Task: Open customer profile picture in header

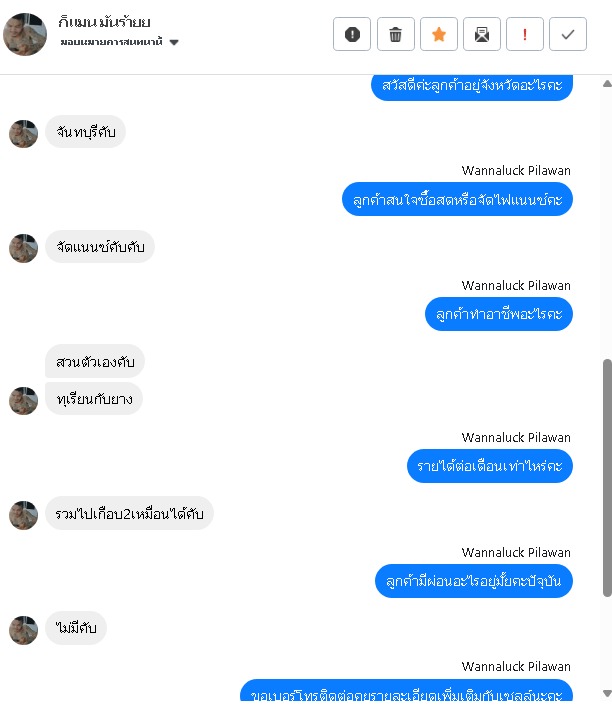Action: click(25, 34)
